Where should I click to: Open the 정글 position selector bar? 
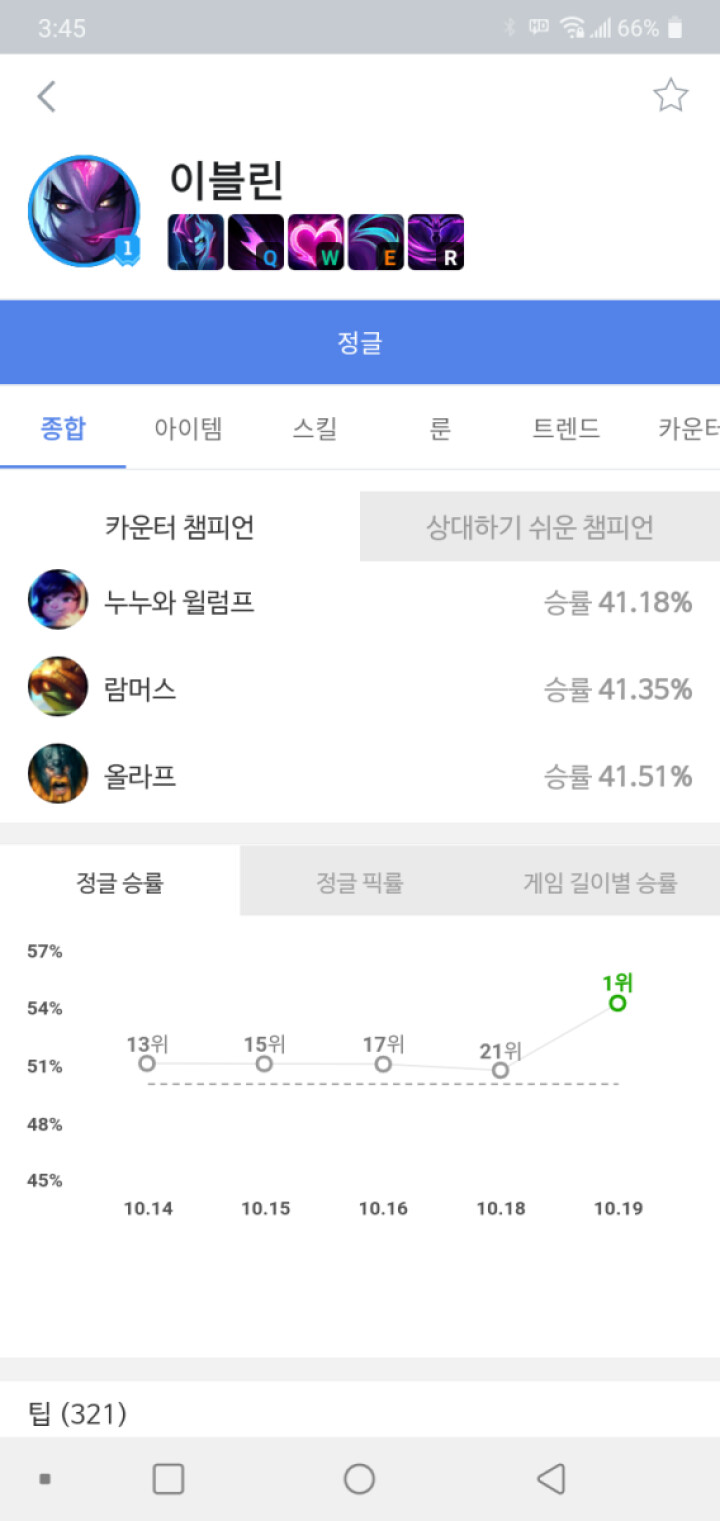coord(360,343)
